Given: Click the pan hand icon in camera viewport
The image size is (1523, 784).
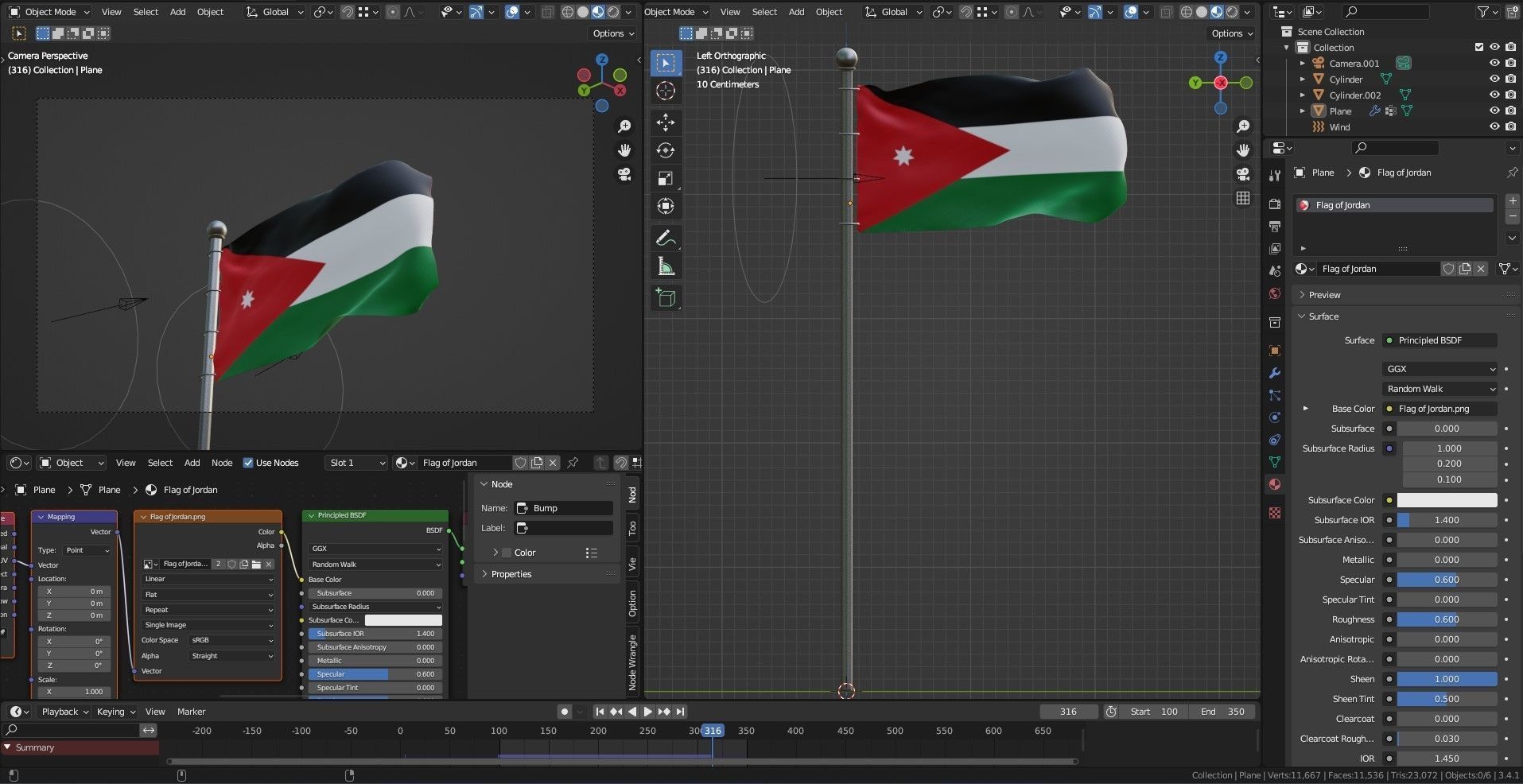Looking at the screenshot, I should [x=624, y=150].
